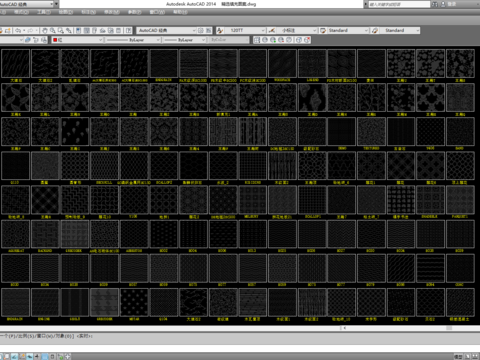This screenshot has height=360, width=480.
Task: Toggle Grid display in status bar
Action: pos(7,356)
